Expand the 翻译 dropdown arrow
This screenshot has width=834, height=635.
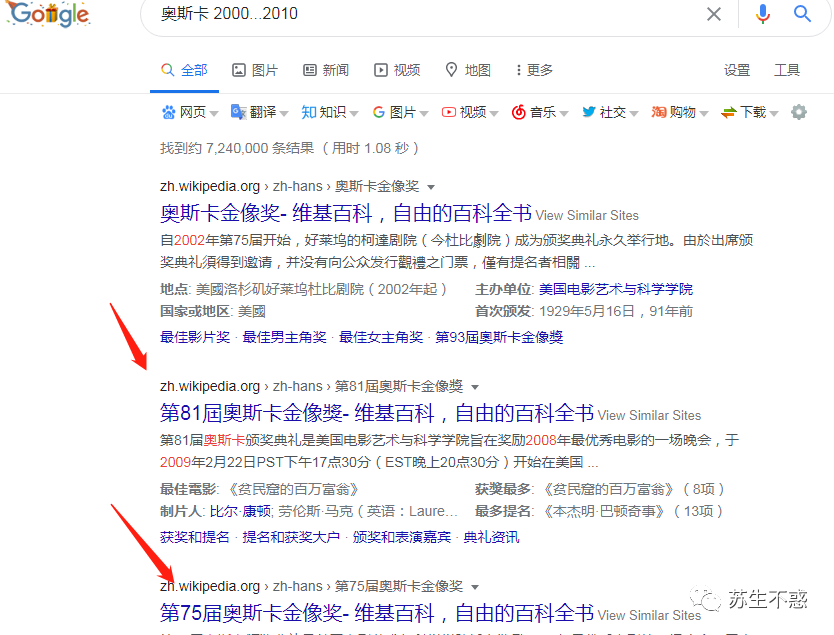[x=284, y=113]
